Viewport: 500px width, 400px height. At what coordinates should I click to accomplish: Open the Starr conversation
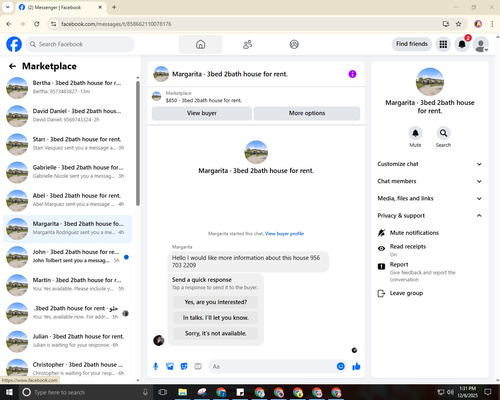68,144
